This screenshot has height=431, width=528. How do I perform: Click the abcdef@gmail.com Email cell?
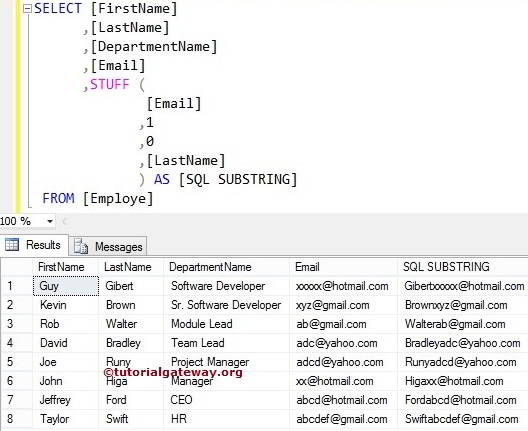(343, 419)
